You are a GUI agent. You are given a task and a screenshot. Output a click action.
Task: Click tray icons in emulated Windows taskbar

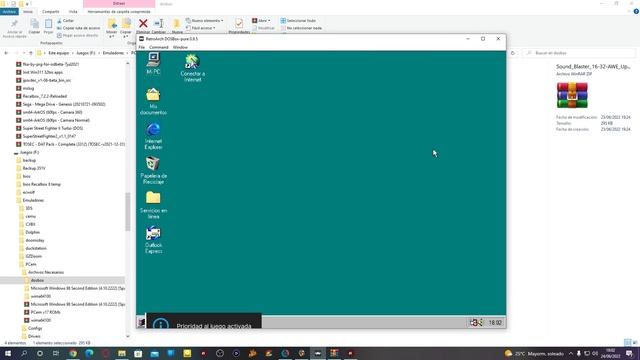point(476,322)
